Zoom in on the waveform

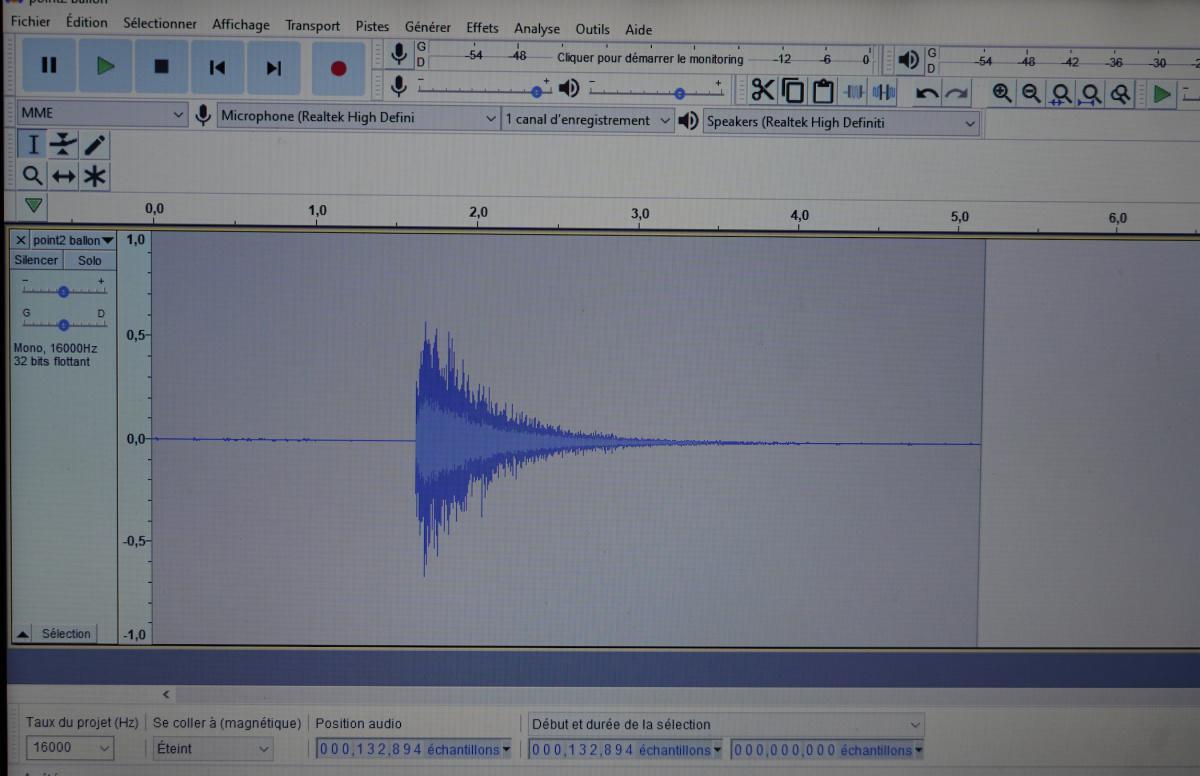(1001, 93)
